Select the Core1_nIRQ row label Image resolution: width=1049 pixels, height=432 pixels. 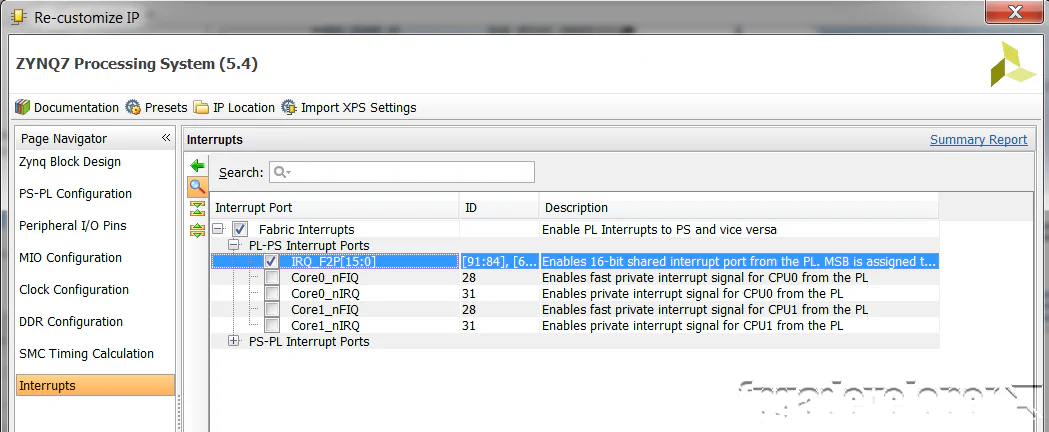325,326
